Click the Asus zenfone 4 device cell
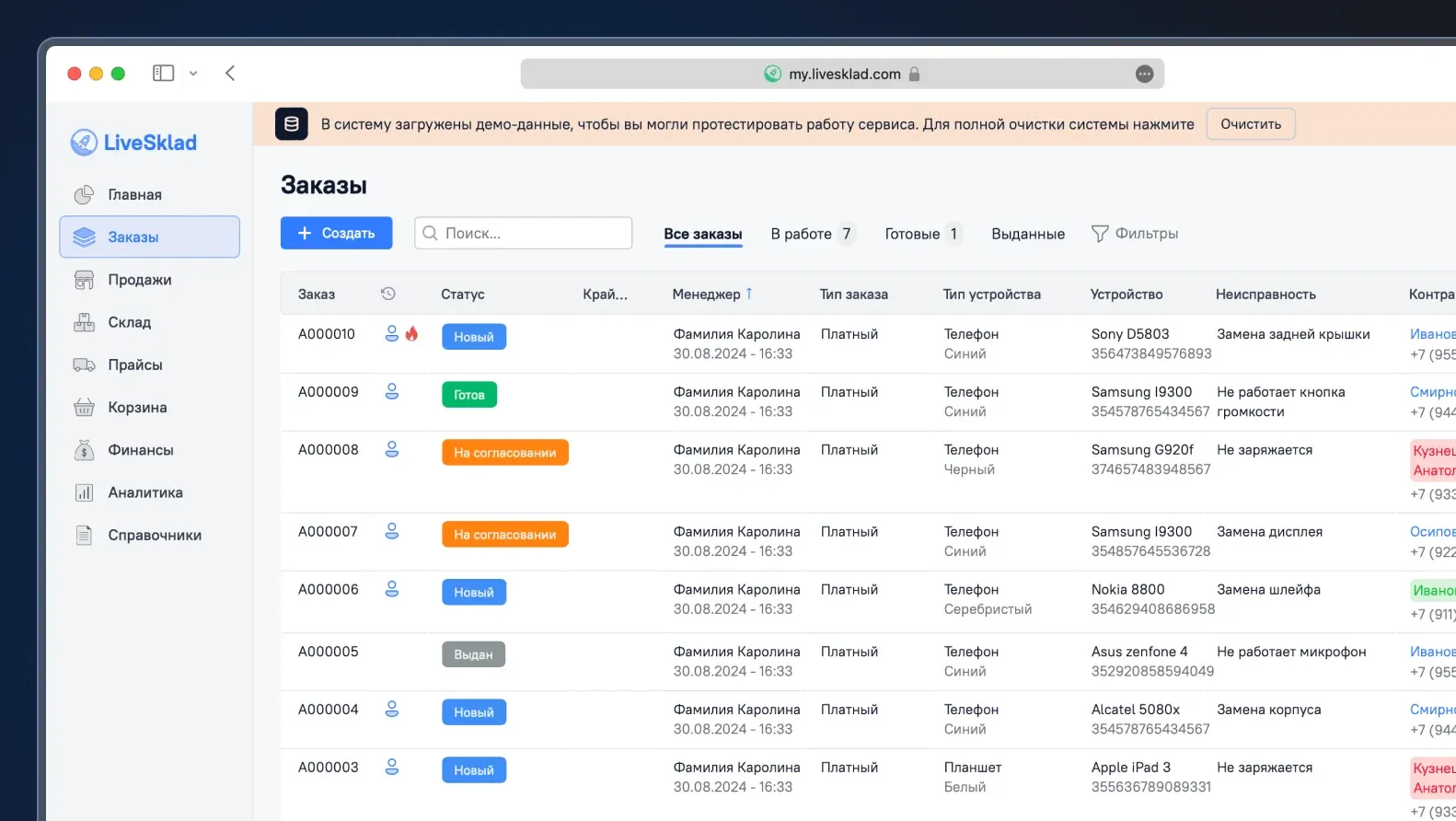 point(1139,652)
